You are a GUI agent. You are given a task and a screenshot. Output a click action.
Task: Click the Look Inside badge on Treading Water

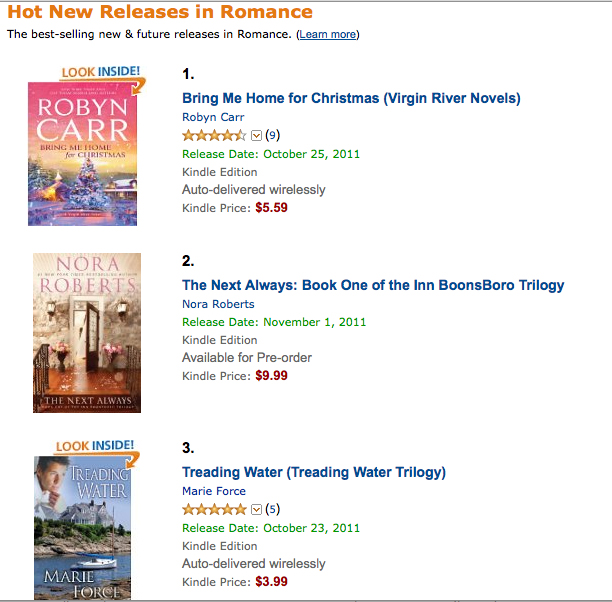[x=100, y=446]
